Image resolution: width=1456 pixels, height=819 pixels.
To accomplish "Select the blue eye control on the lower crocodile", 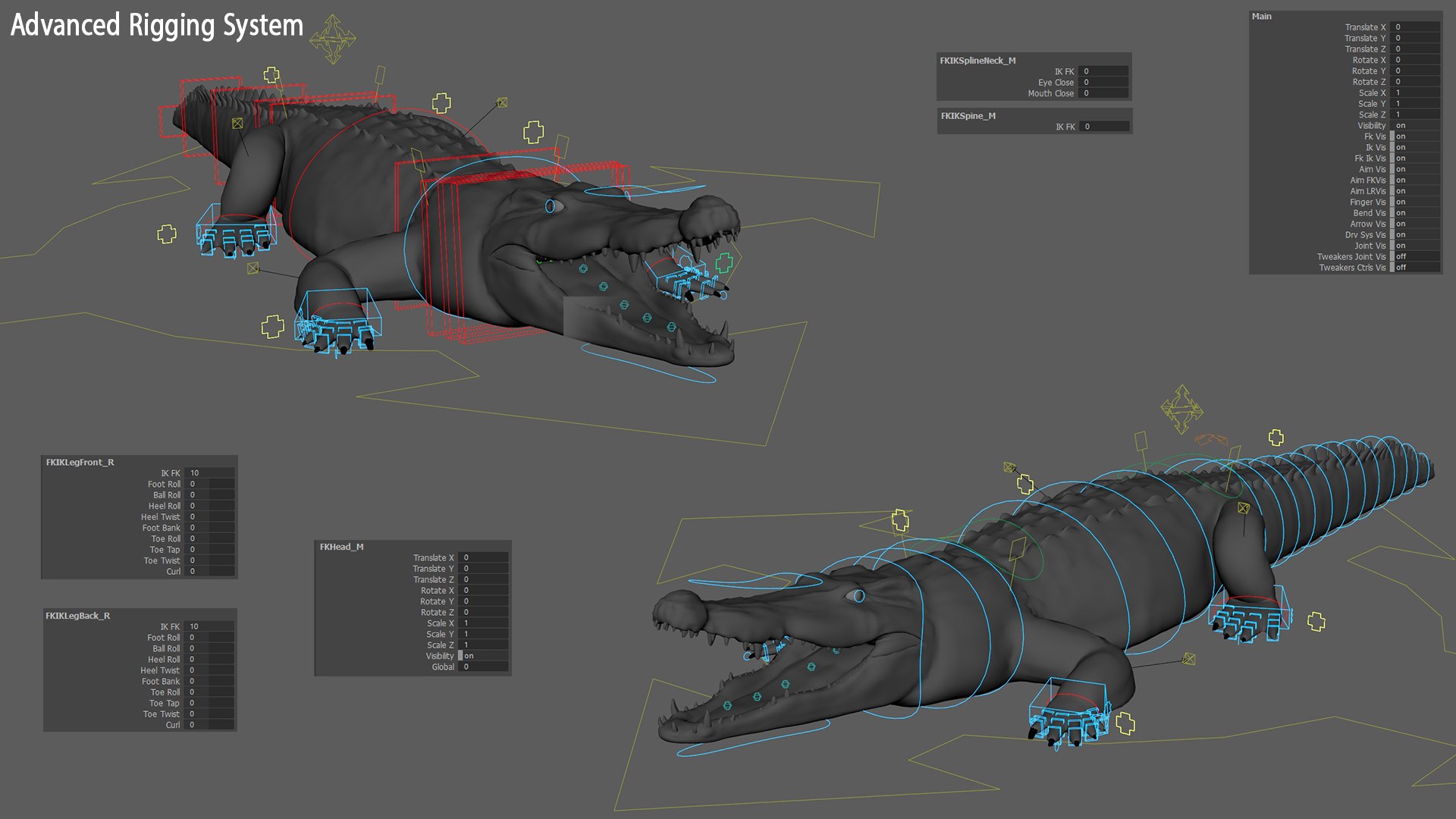I will click(x=859, y=596).
